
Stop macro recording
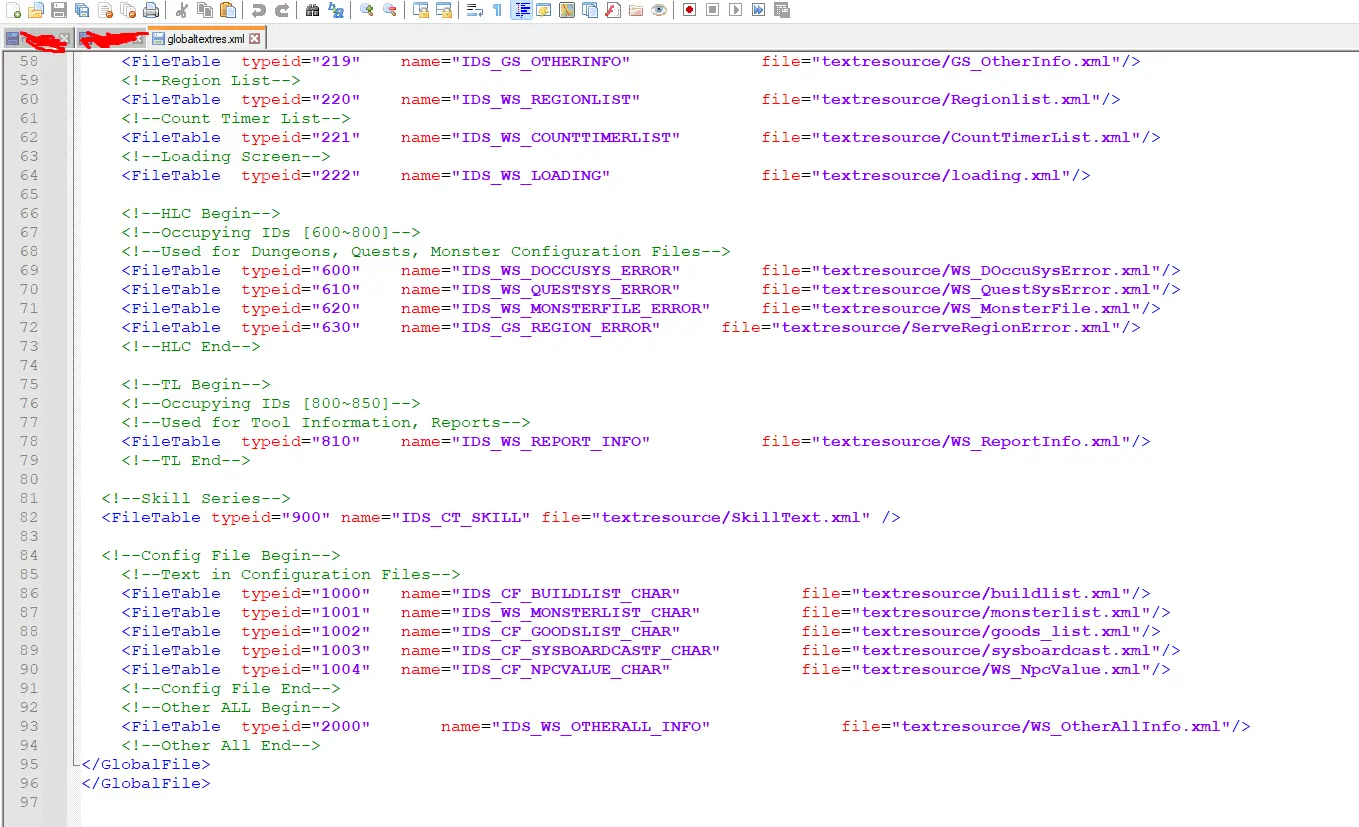[712, 10]
